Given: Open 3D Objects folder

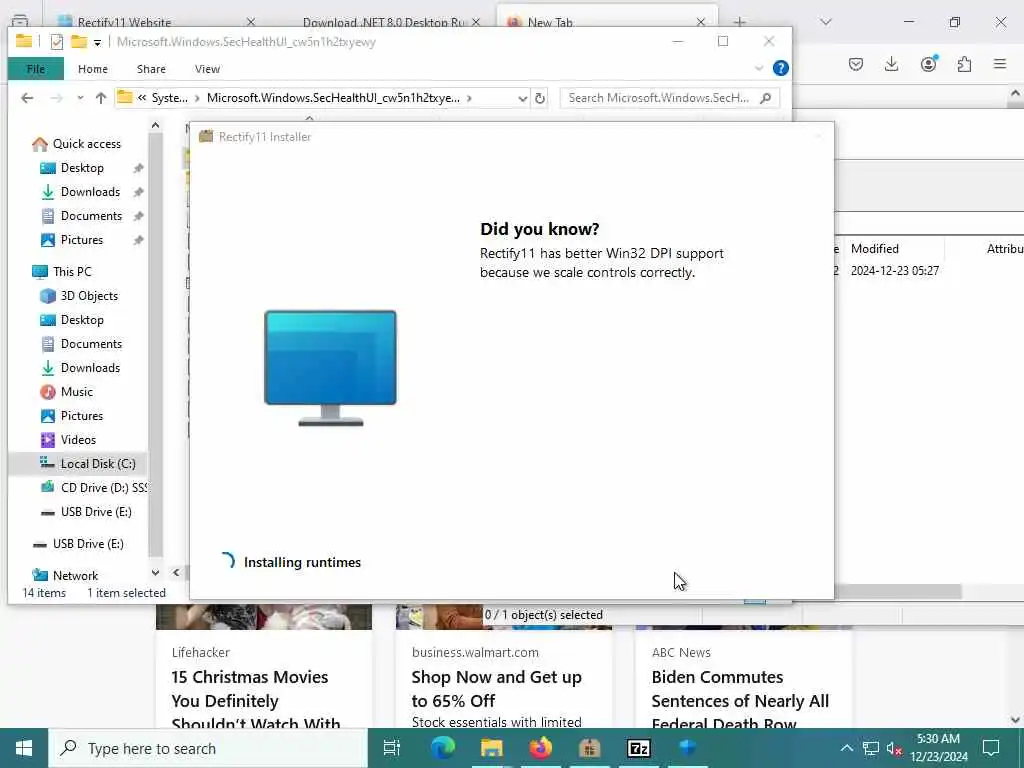Looking at the screenshot, I should click(x=89, y=296).
